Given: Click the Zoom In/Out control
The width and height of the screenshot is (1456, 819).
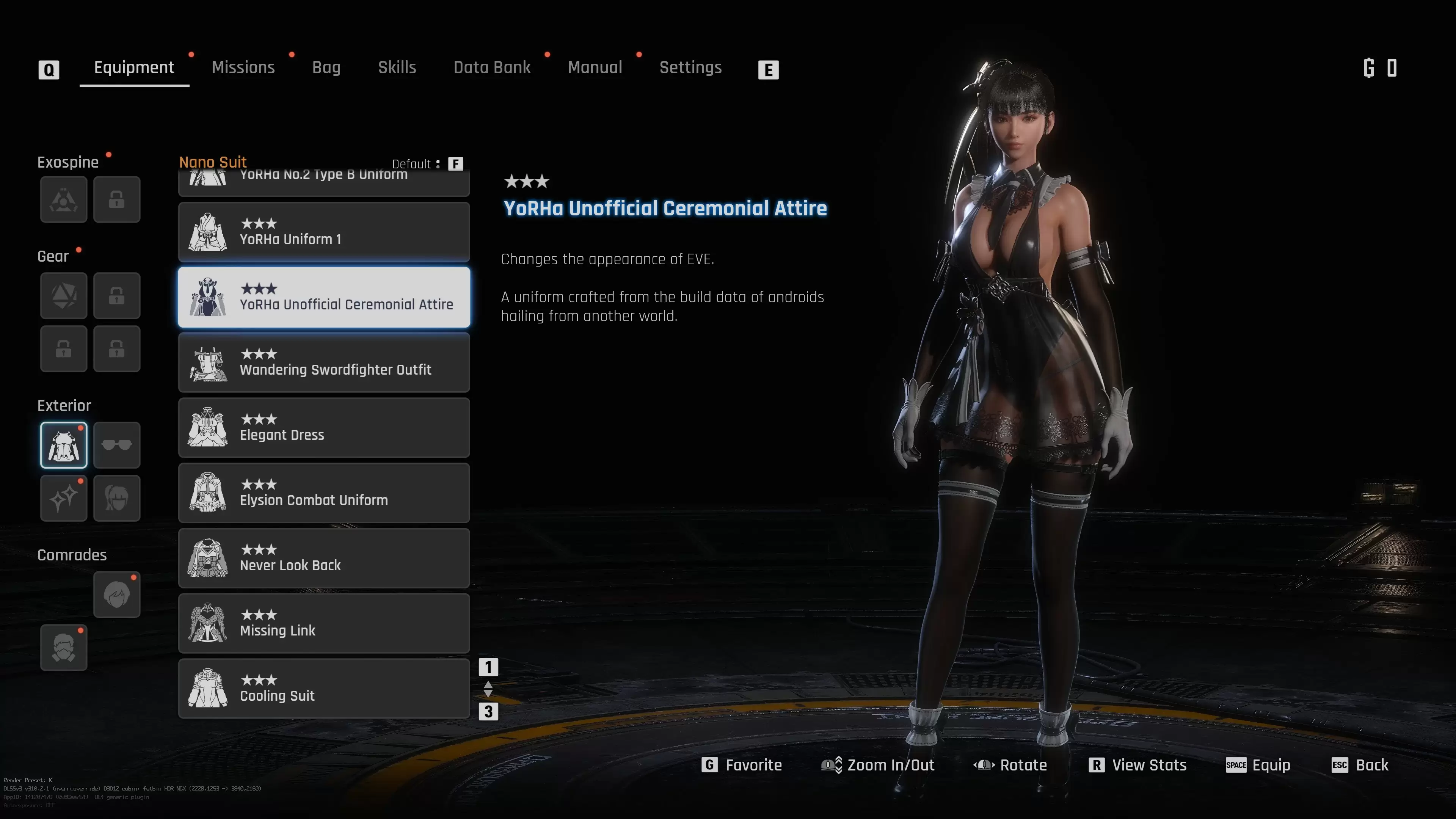Looking at the screenshot, I should tap(877, 765).
